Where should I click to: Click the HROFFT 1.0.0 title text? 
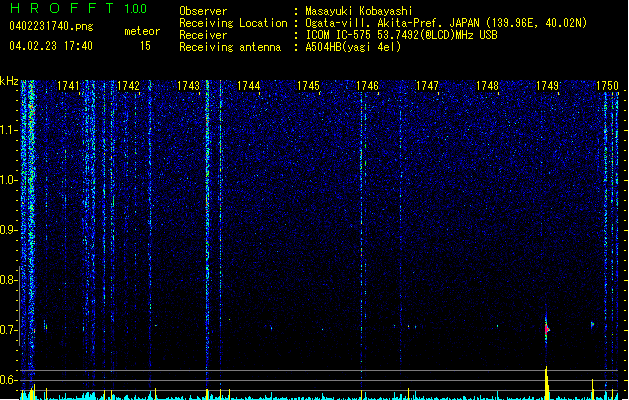pyautogui.click(x=79, y=8)
